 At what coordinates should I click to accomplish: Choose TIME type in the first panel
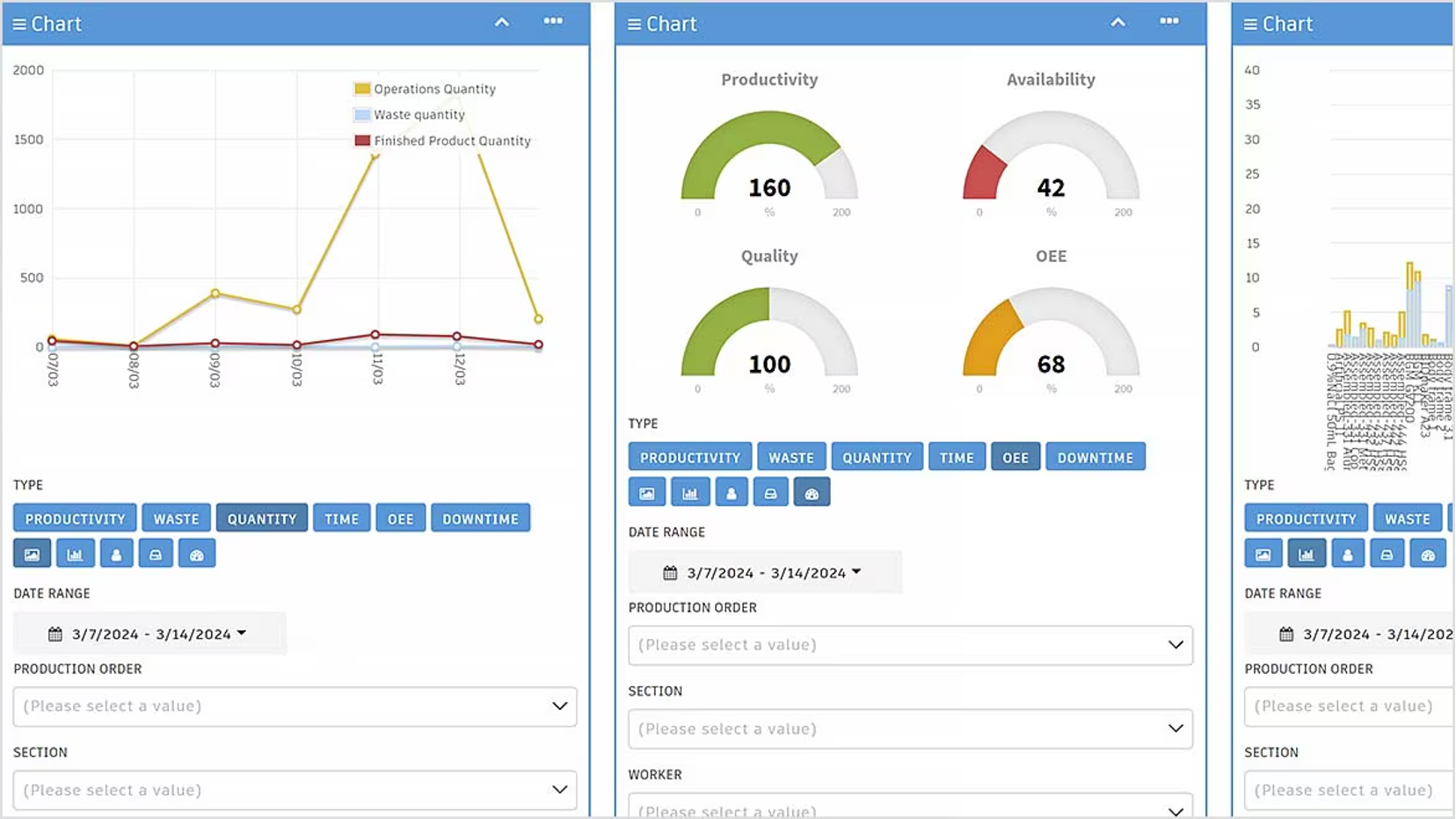point(342,518)
